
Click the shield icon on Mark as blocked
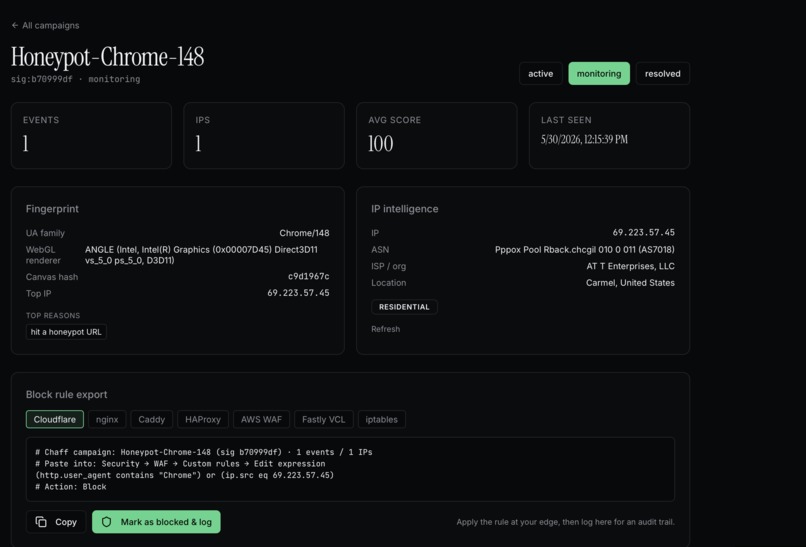tap(106, 522)
